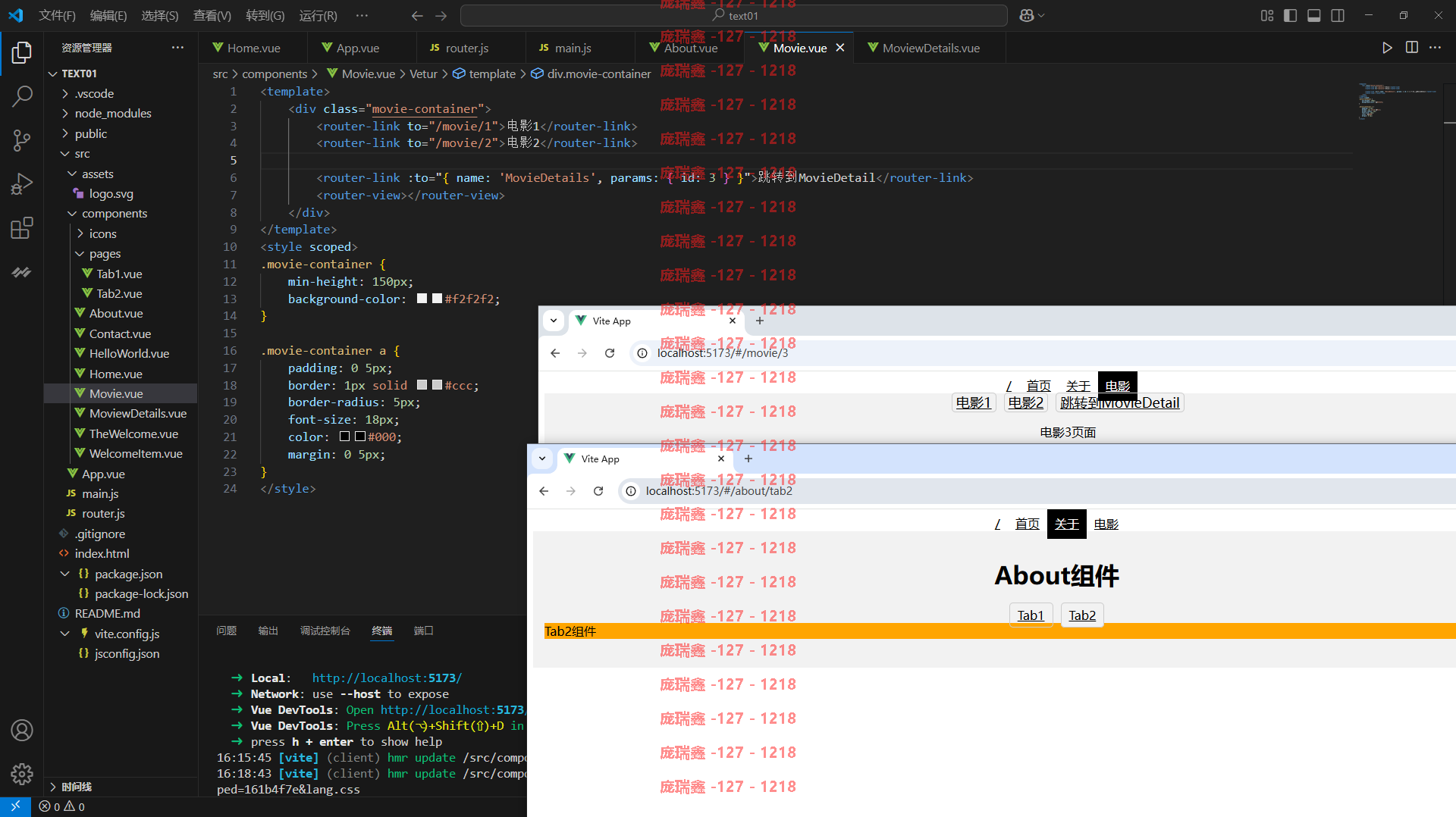Viewport: 1456px width, 817px height.
Task: Click the #f2f2f2 color swatch in the code
Action: pos(437,299)
